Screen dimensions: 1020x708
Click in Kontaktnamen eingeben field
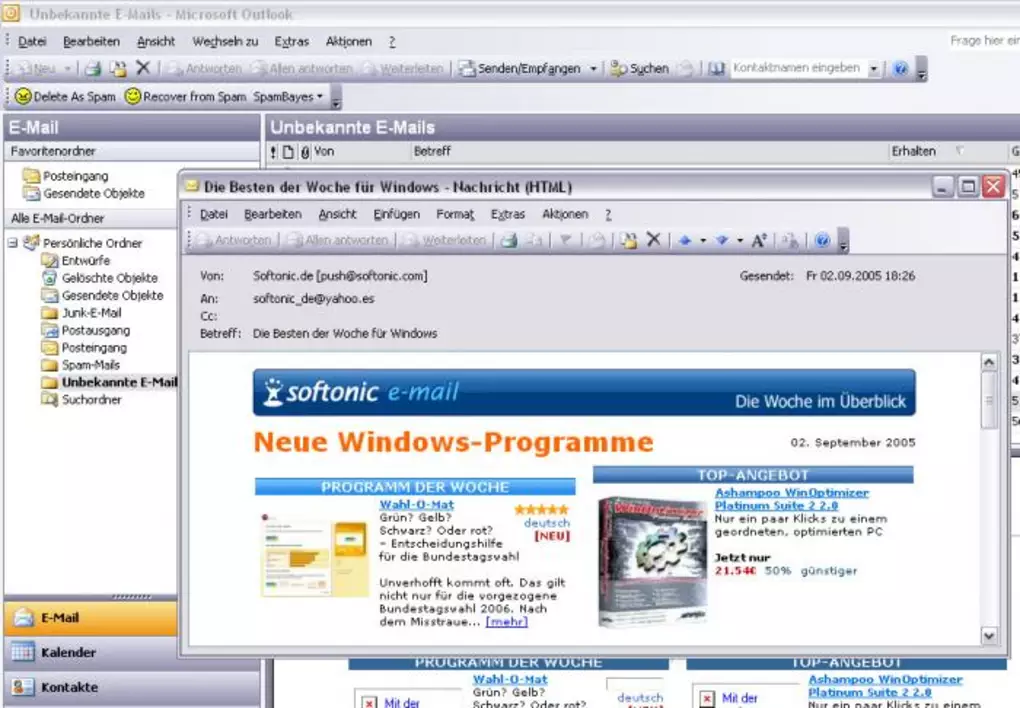point(796,69)
